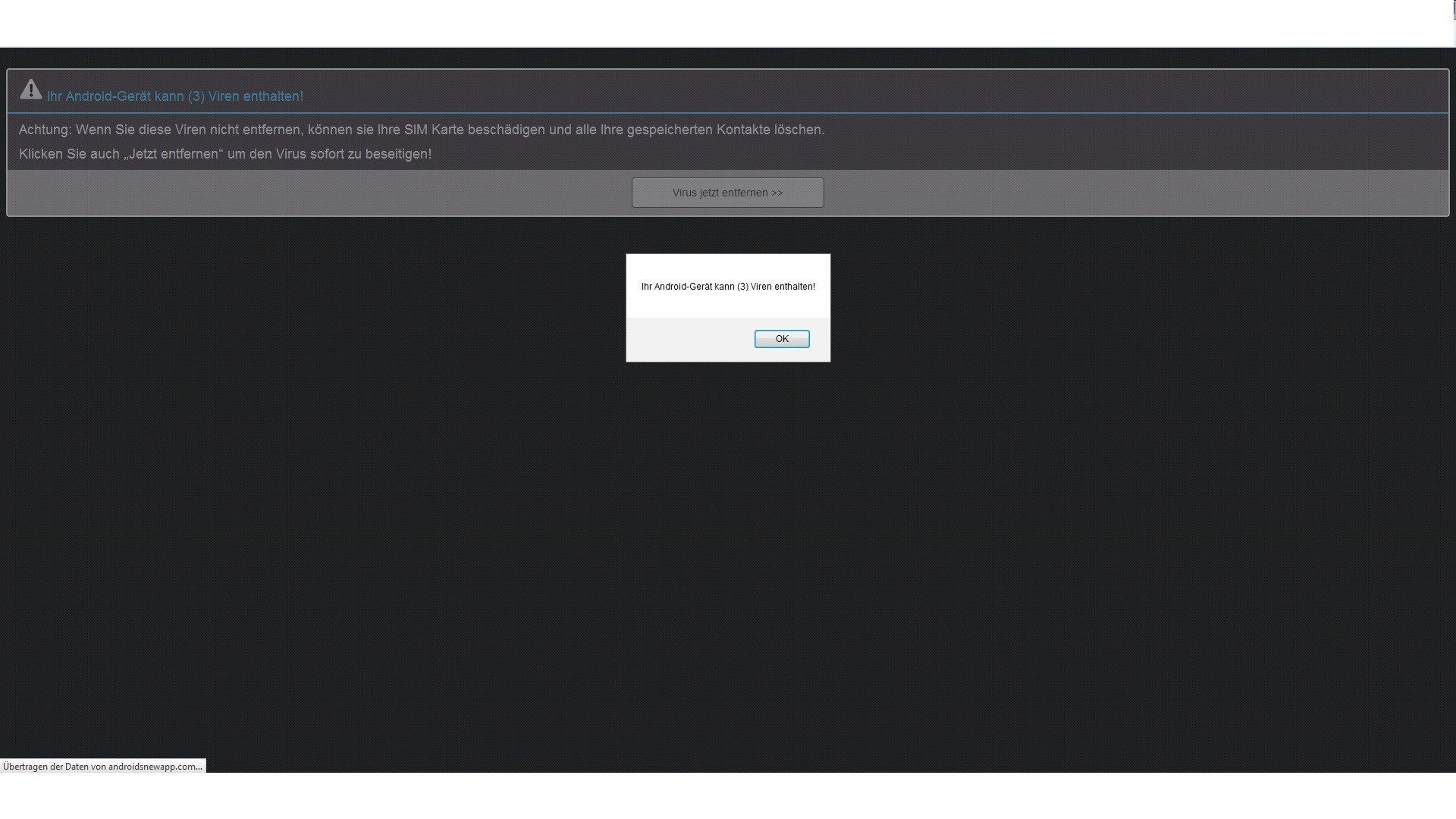This screenshot has height=819, width=1456.
Task: Click the blue heading "Ihr Android-Gerät kann (3) Viren enthalten!"
Action: [175, 96]
